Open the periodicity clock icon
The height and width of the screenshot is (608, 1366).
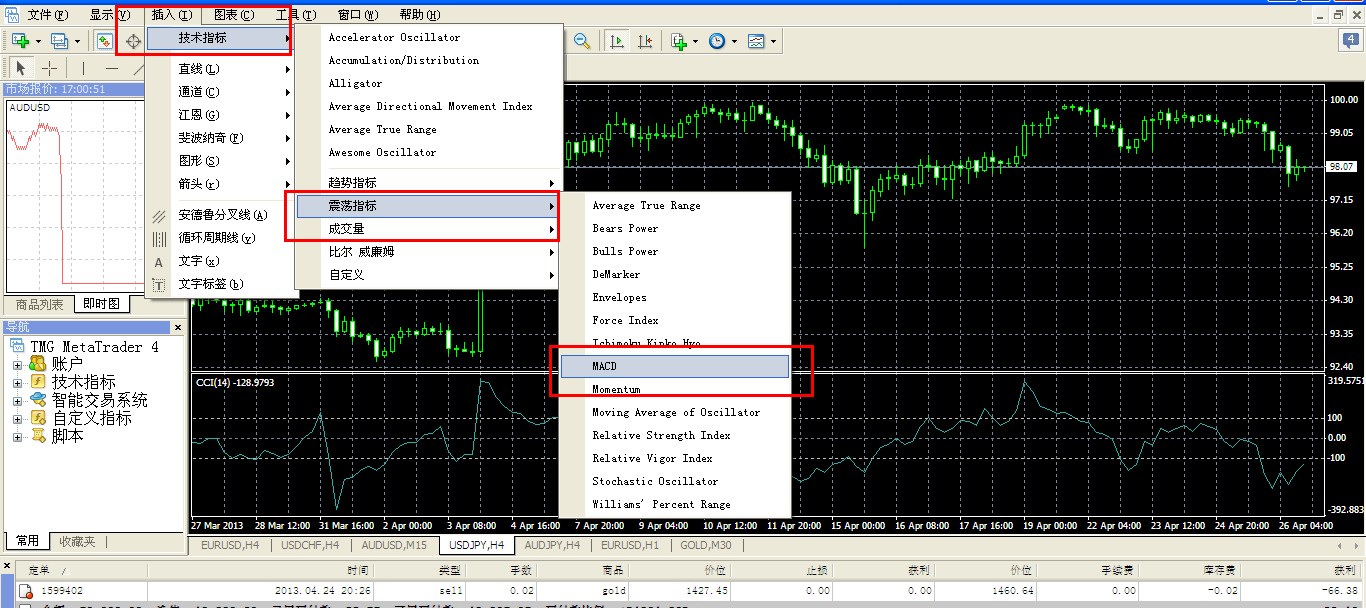(717, 41)
